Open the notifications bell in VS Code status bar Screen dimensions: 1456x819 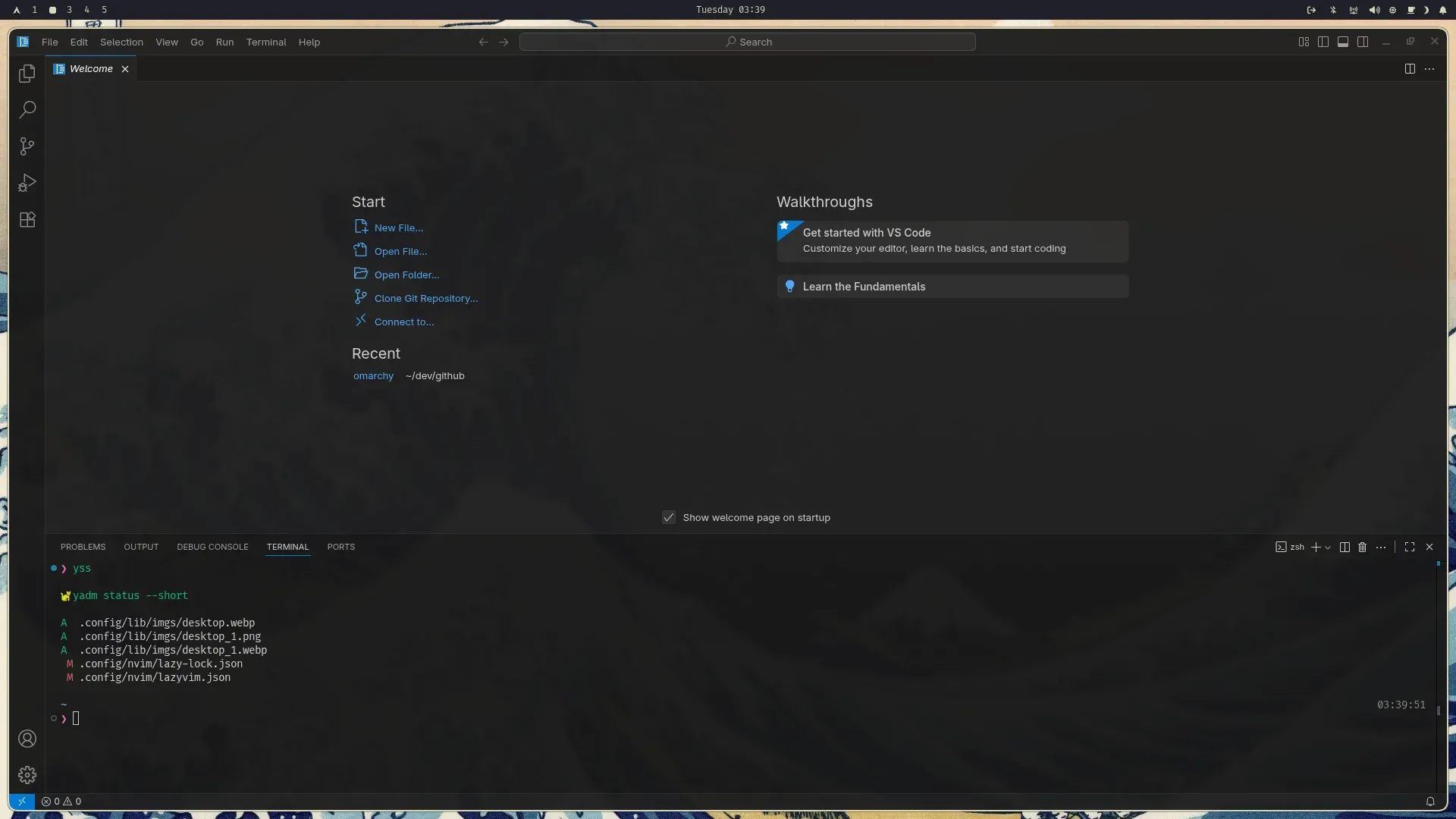coord(1430,802)
